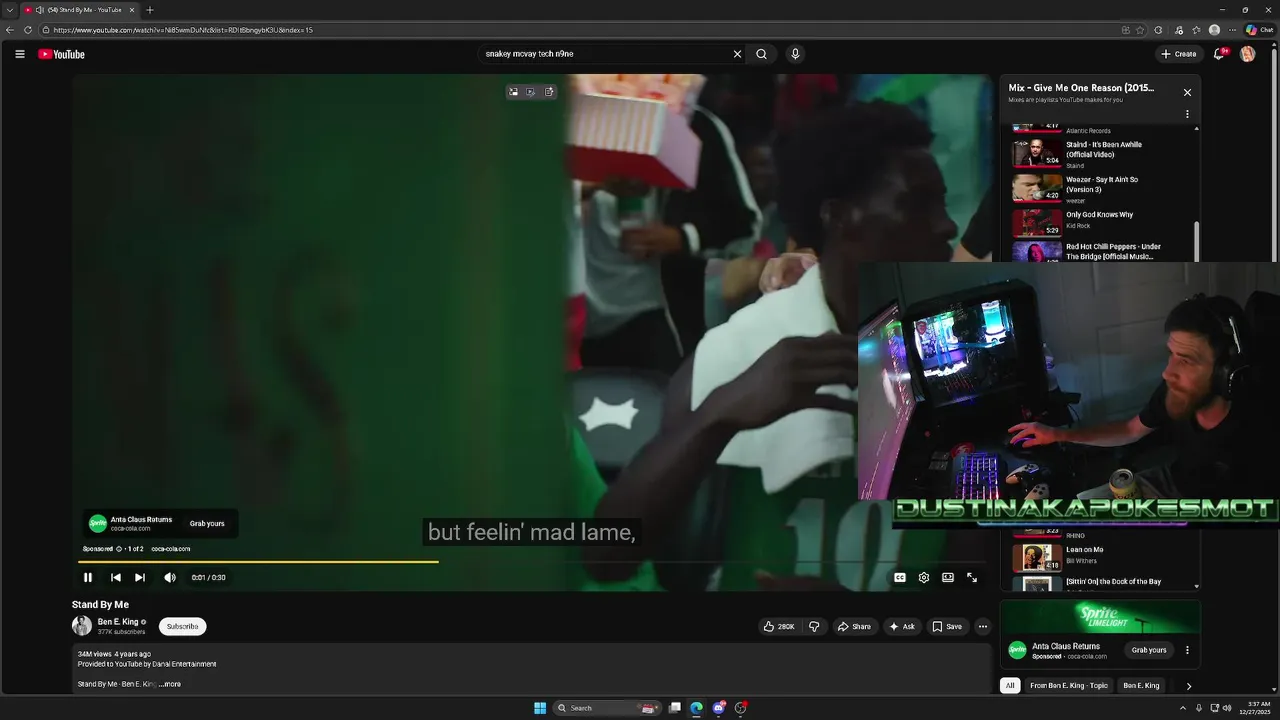Click the YouTube search input field
The width and height of the screenshot is (1280, 720).
(x=605, y=54)
